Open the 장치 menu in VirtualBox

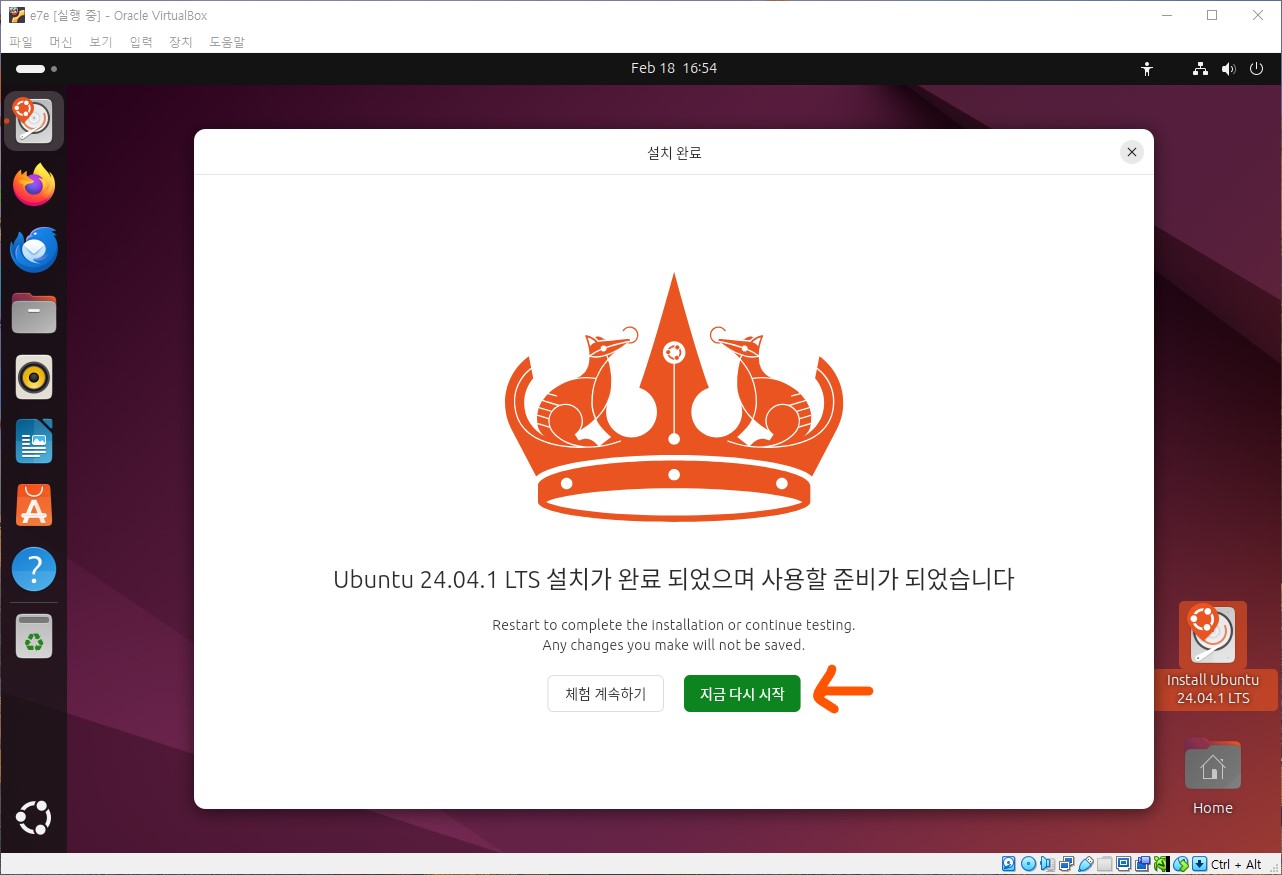pos(181,42)
